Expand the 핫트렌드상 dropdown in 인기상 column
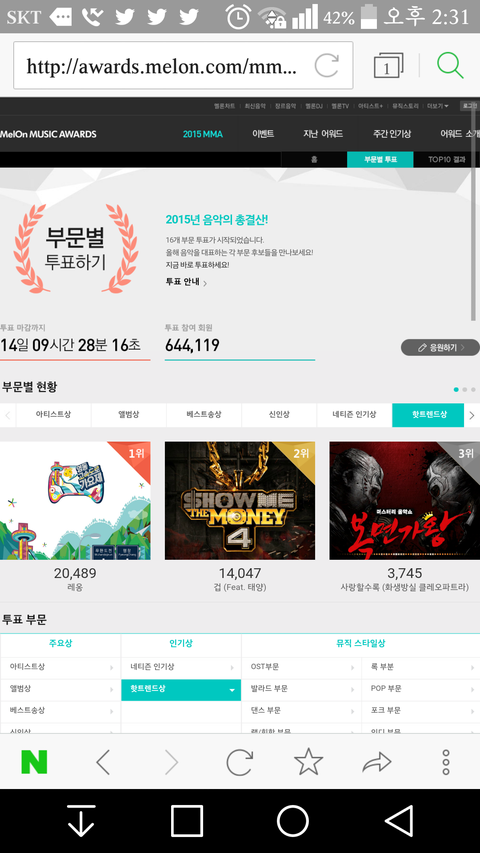This screenshot has height=853, width=480. pyautogui.click(x=181, y=689)
